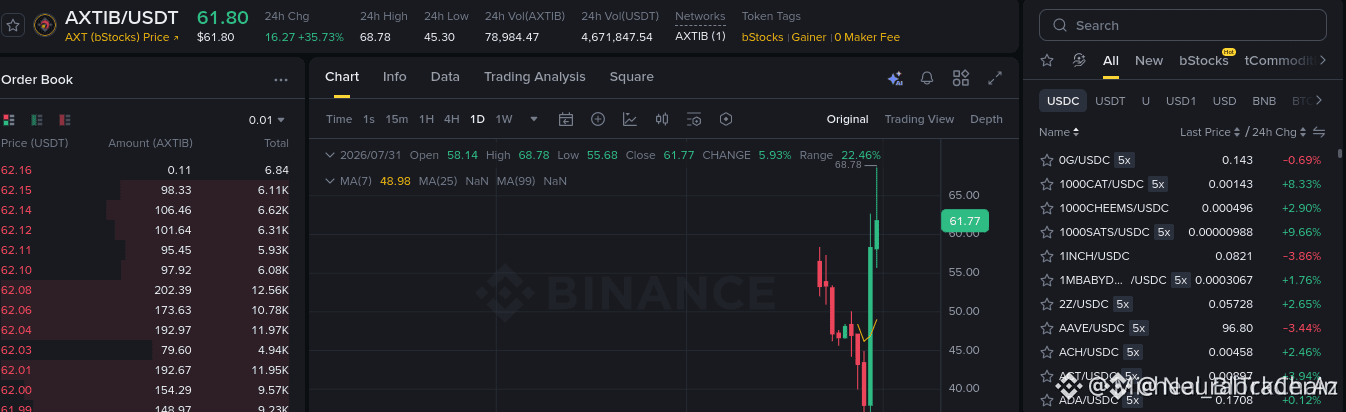Viewport: 1346px width, 412px height.
Task: Expand chart to fullscreen
Action: pos(995,78)
